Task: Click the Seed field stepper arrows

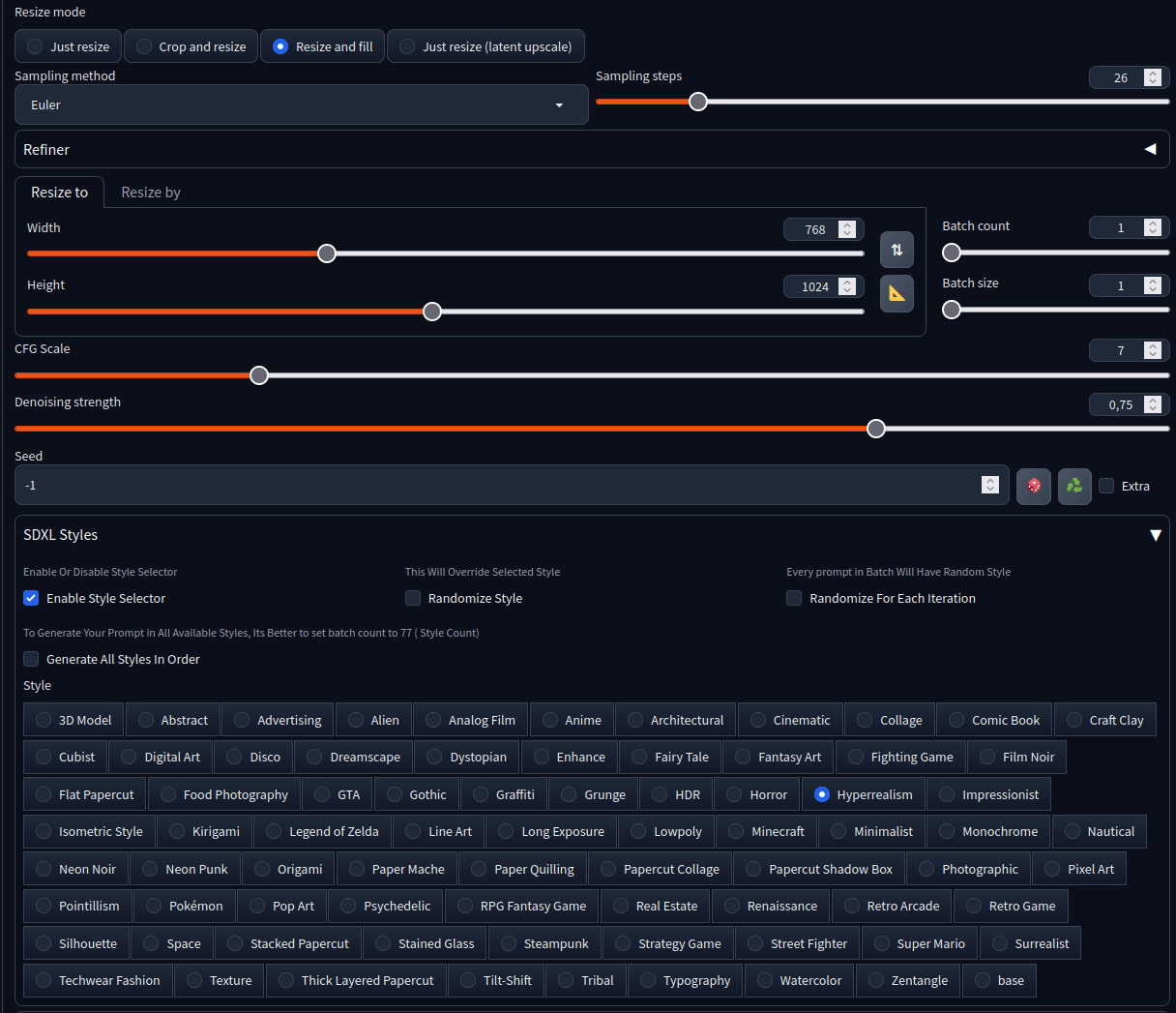Action: 989,485
